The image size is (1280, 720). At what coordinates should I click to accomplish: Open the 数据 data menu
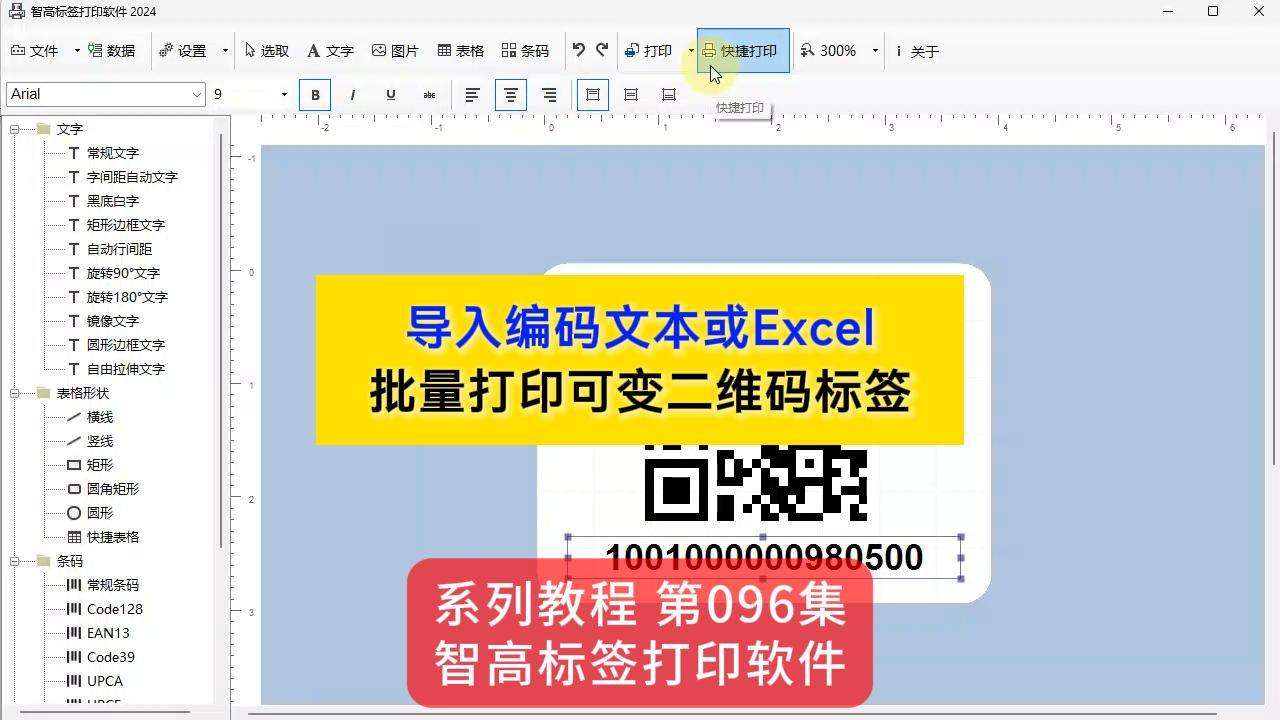115,50
